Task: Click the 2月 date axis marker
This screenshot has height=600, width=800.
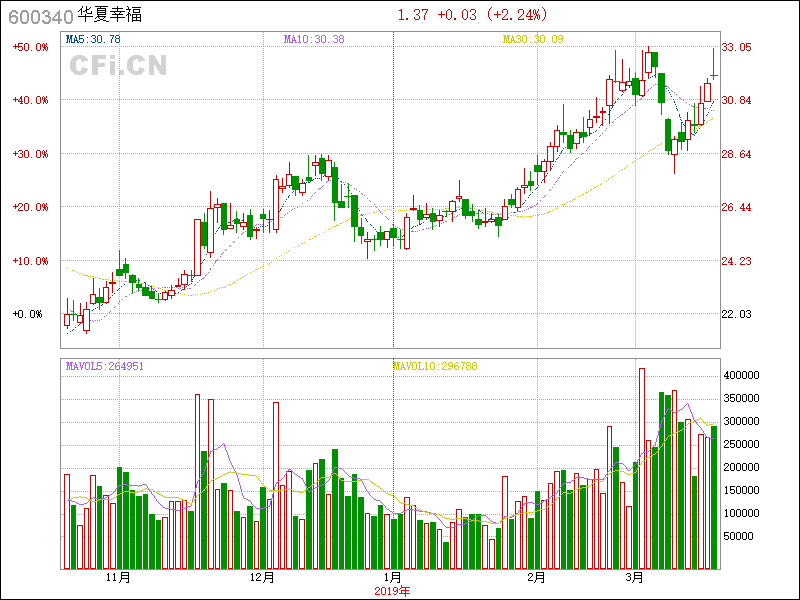Action: pyautogui.click(x=536, y=577)
